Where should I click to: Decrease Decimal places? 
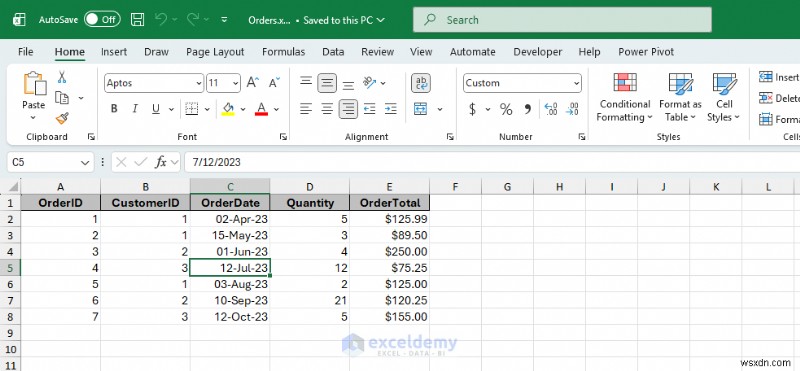572,109
